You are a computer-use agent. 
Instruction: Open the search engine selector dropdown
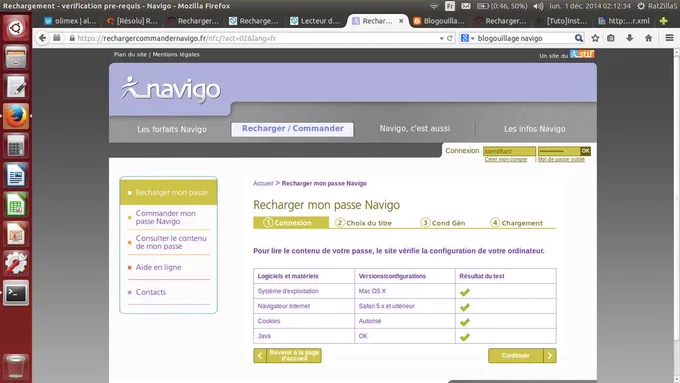click(x=468, y=38)
